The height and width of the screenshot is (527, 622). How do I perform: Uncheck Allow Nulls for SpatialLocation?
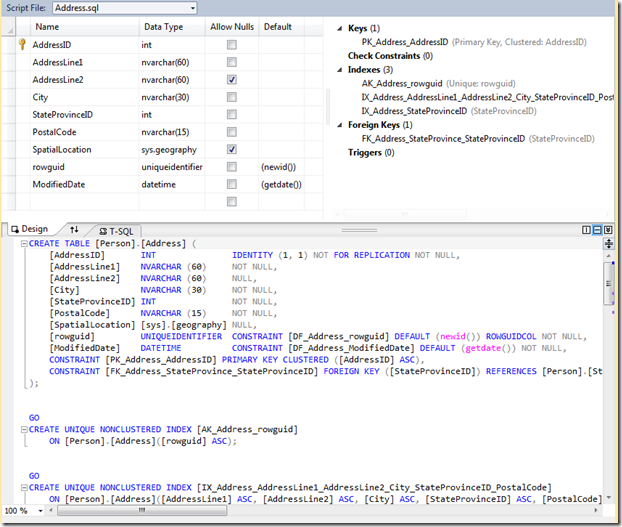pyautogui.click(x=232, y=149)
